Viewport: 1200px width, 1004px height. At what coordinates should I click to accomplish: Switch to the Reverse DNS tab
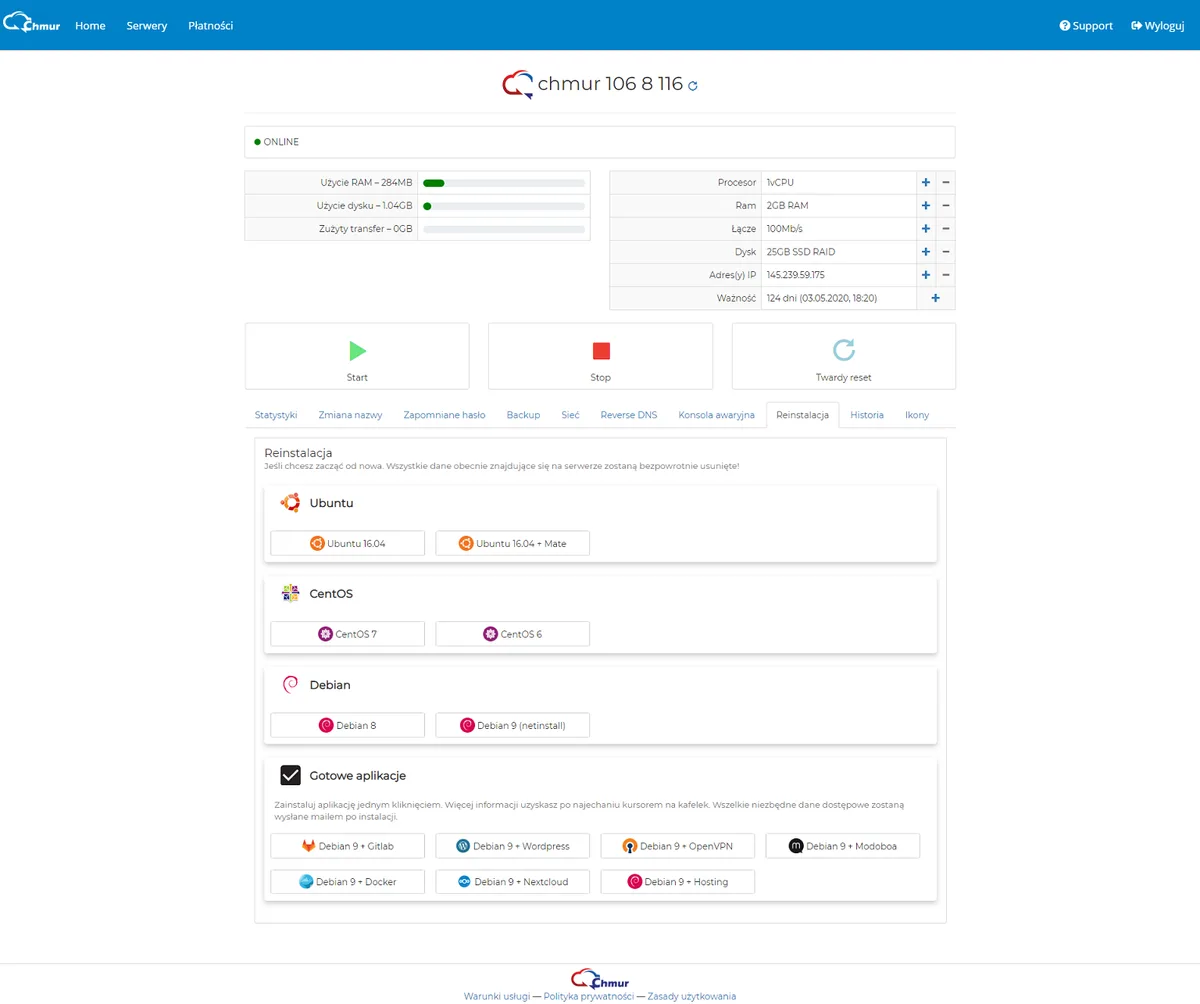[x=629, y=415]
